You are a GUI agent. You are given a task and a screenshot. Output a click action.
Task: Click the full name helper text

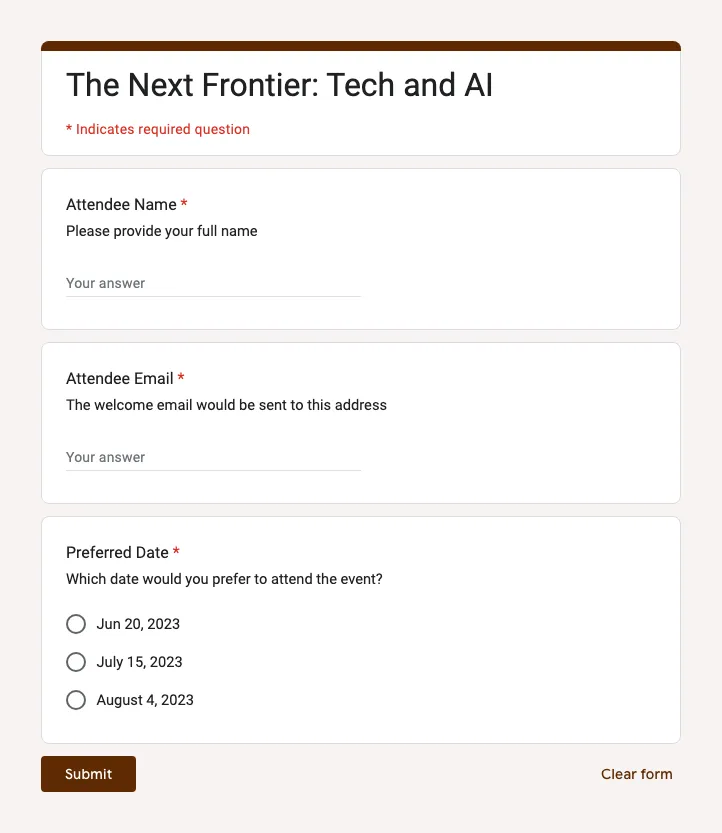(161, 231)
